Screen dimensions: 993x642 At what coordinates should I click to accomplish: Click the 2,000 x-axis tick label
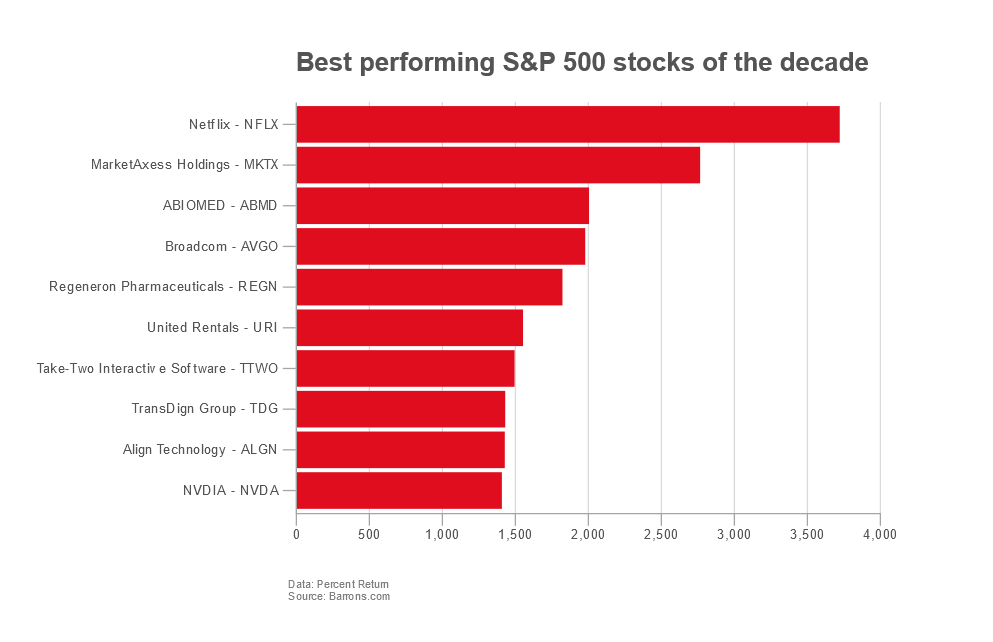point(588,535)
